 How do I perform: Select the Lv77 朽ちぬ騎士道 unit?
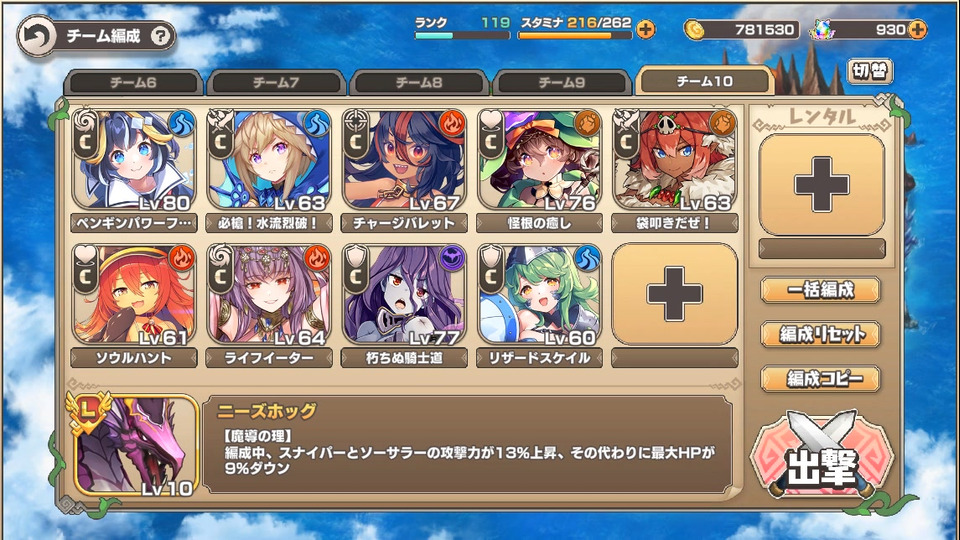point(404,294)
